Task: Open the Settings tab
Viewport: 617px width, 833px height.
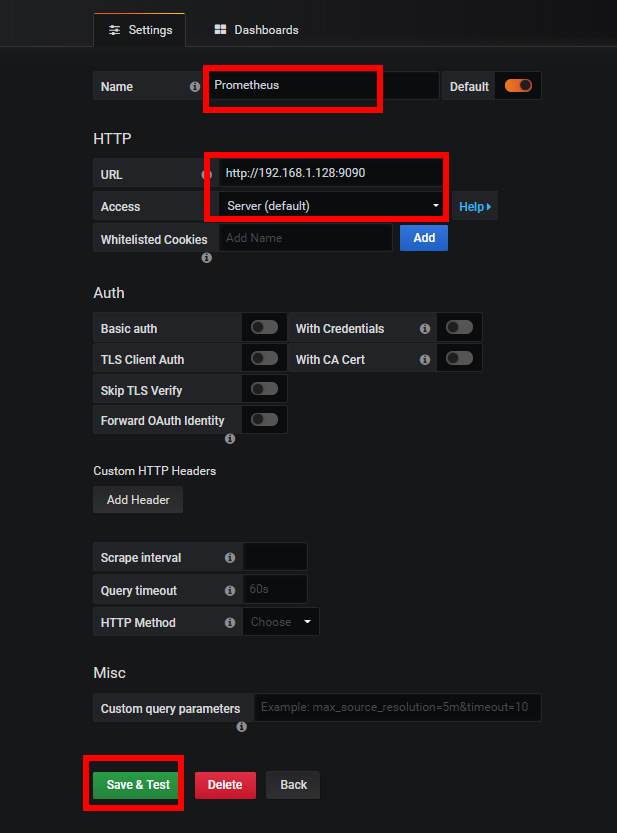Action: click(x=140, y=30)
